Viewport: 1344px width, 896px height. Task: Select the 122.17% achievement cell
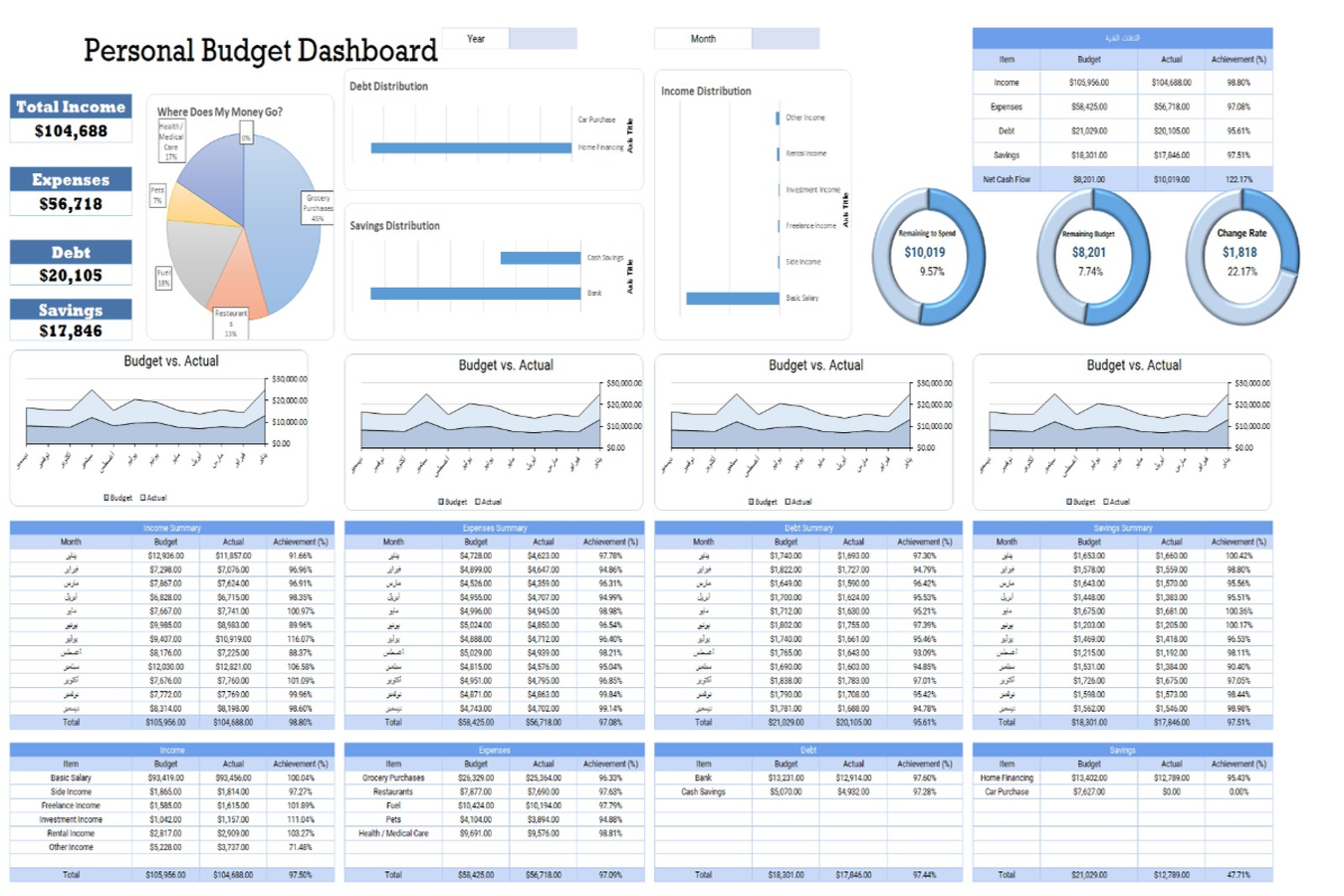tap(1238, 180)
